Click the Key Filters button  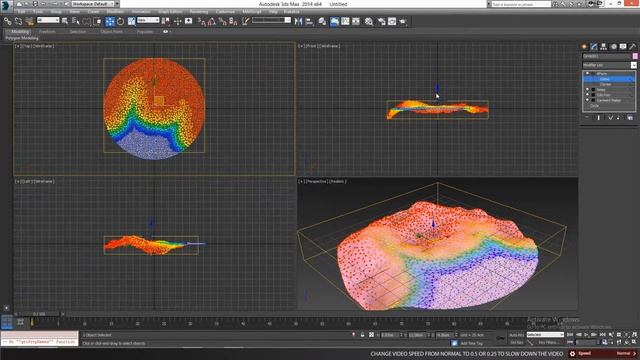548,342
